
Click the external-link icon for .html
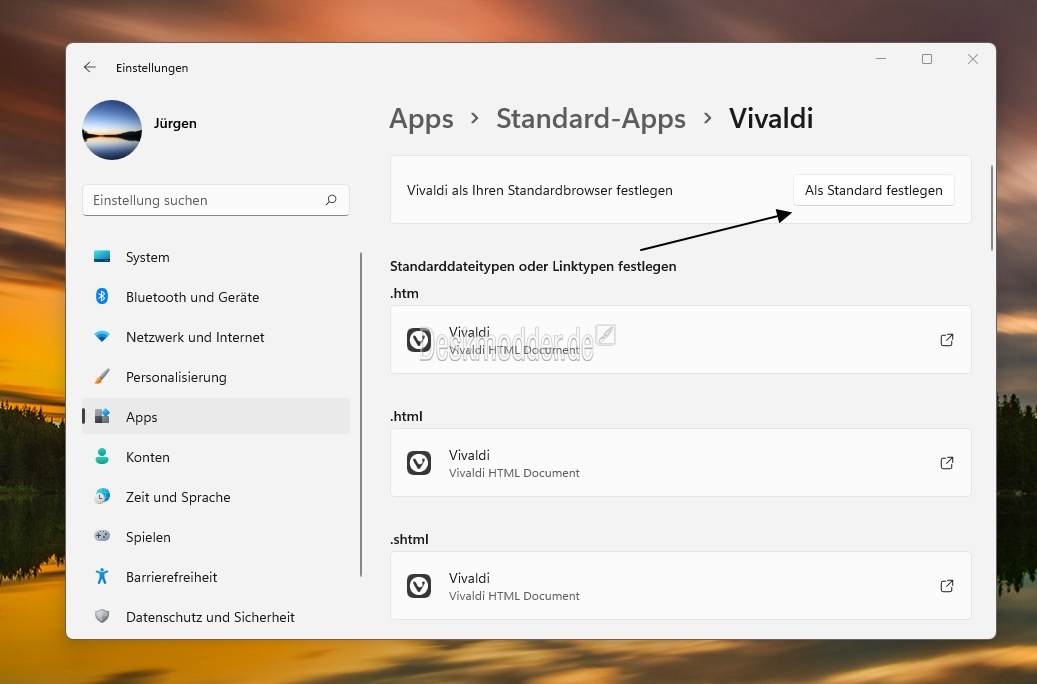coord(947,463)
